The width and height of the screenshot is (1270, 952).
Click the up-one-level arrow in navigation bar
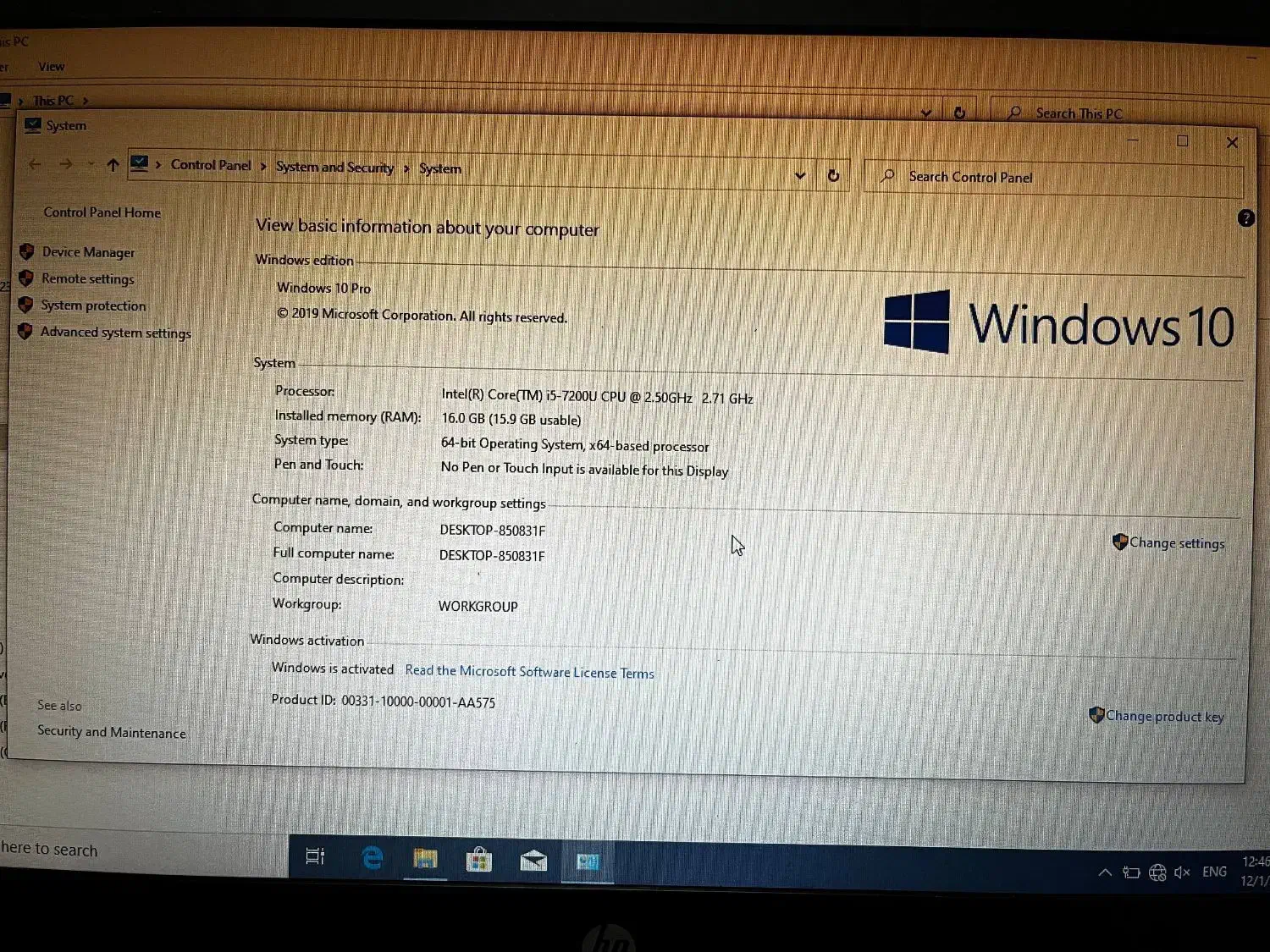click(113, 164)
